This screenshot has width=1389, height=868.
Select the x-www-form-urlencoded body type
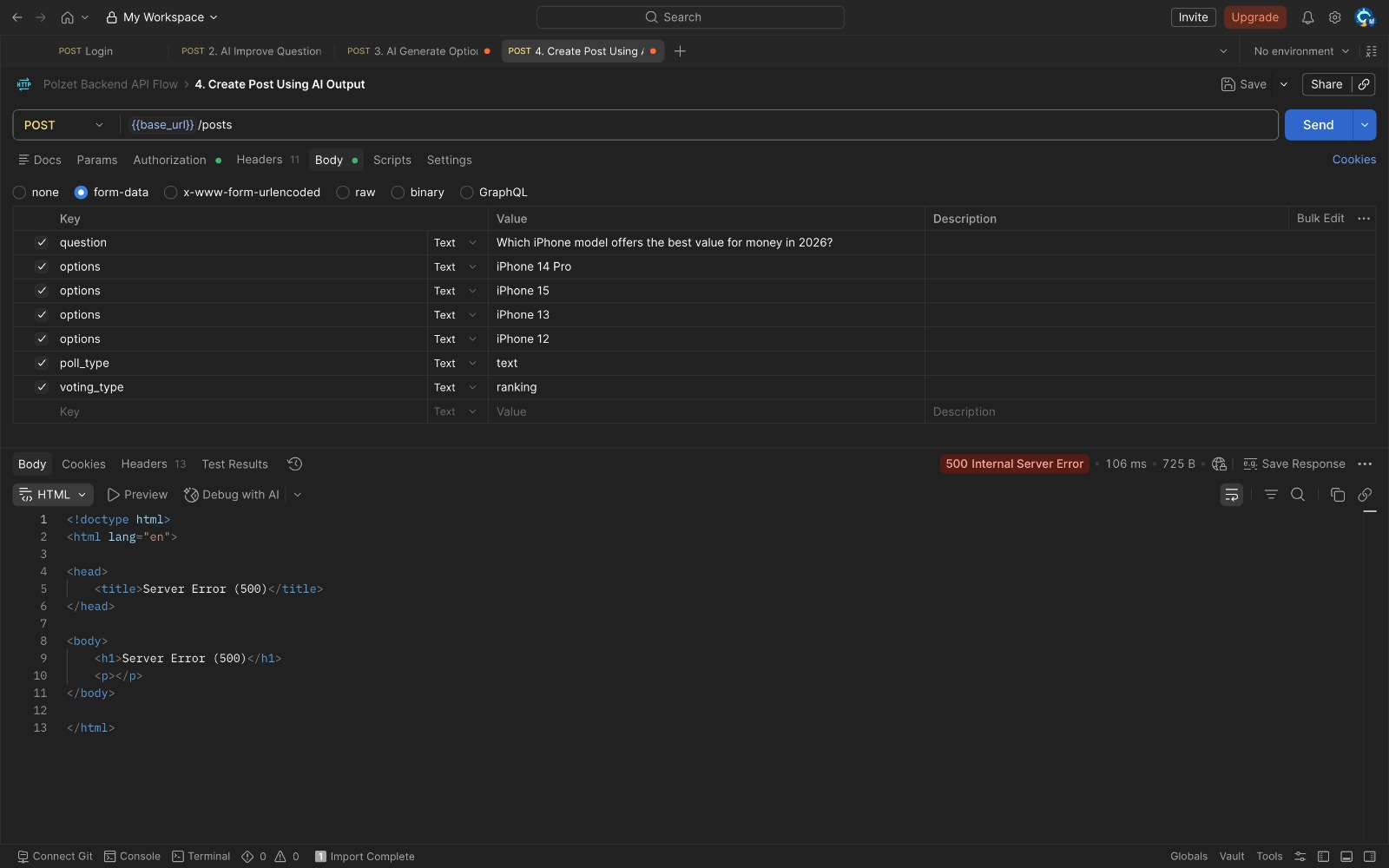tap(171, 193)
